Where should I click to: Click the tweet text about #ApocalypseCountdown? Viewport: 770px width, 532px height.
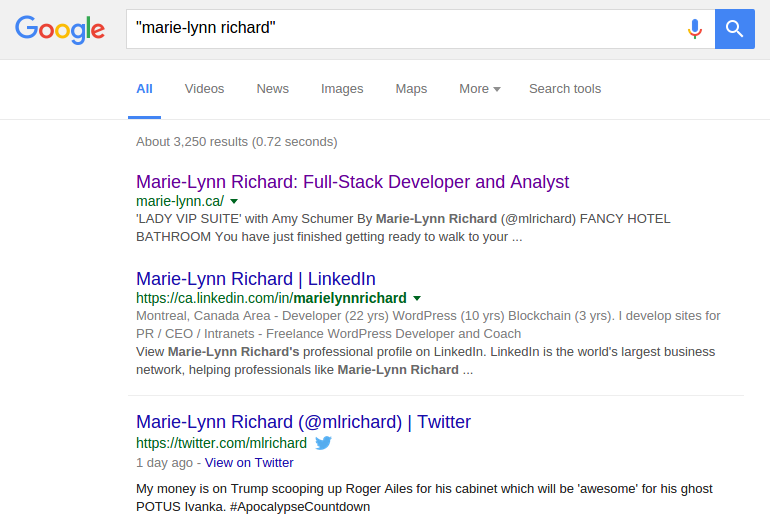pyautogui.click(x=424, y=498)
